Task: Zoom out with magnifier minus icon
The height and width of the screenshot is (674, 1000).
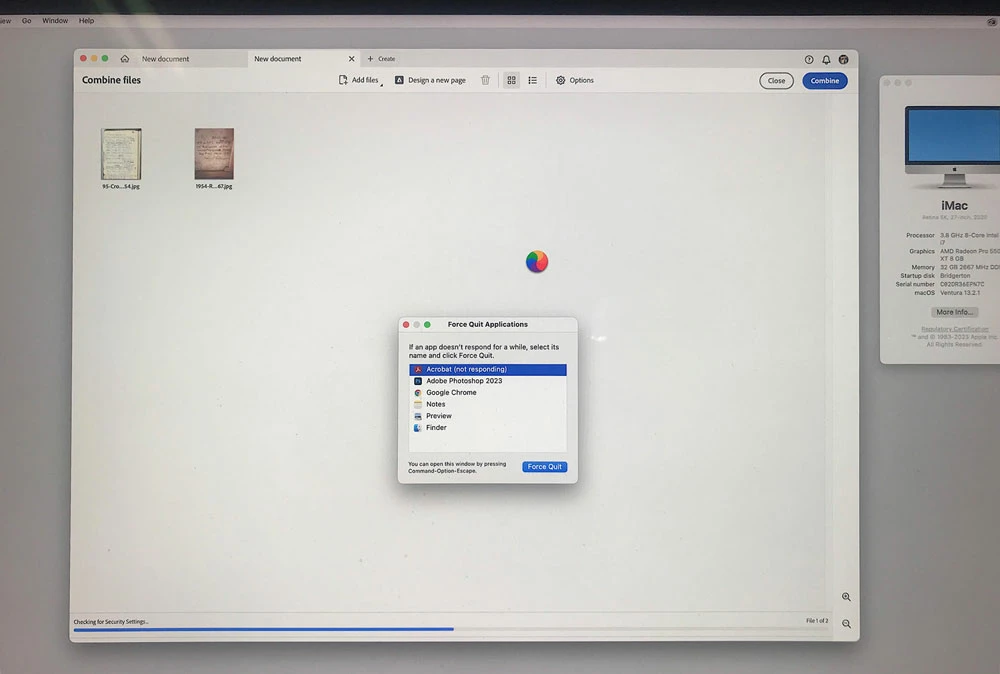Action: tap(846, 624)
